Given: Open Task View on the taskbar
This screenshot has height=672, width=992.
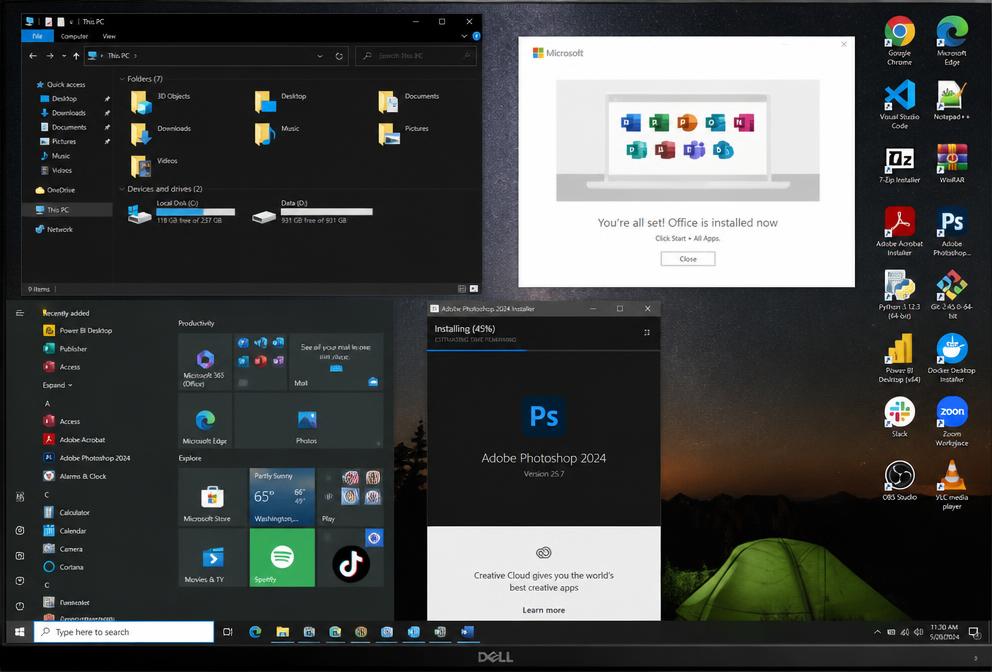Looking at the screenshot, I should (228, 632).
